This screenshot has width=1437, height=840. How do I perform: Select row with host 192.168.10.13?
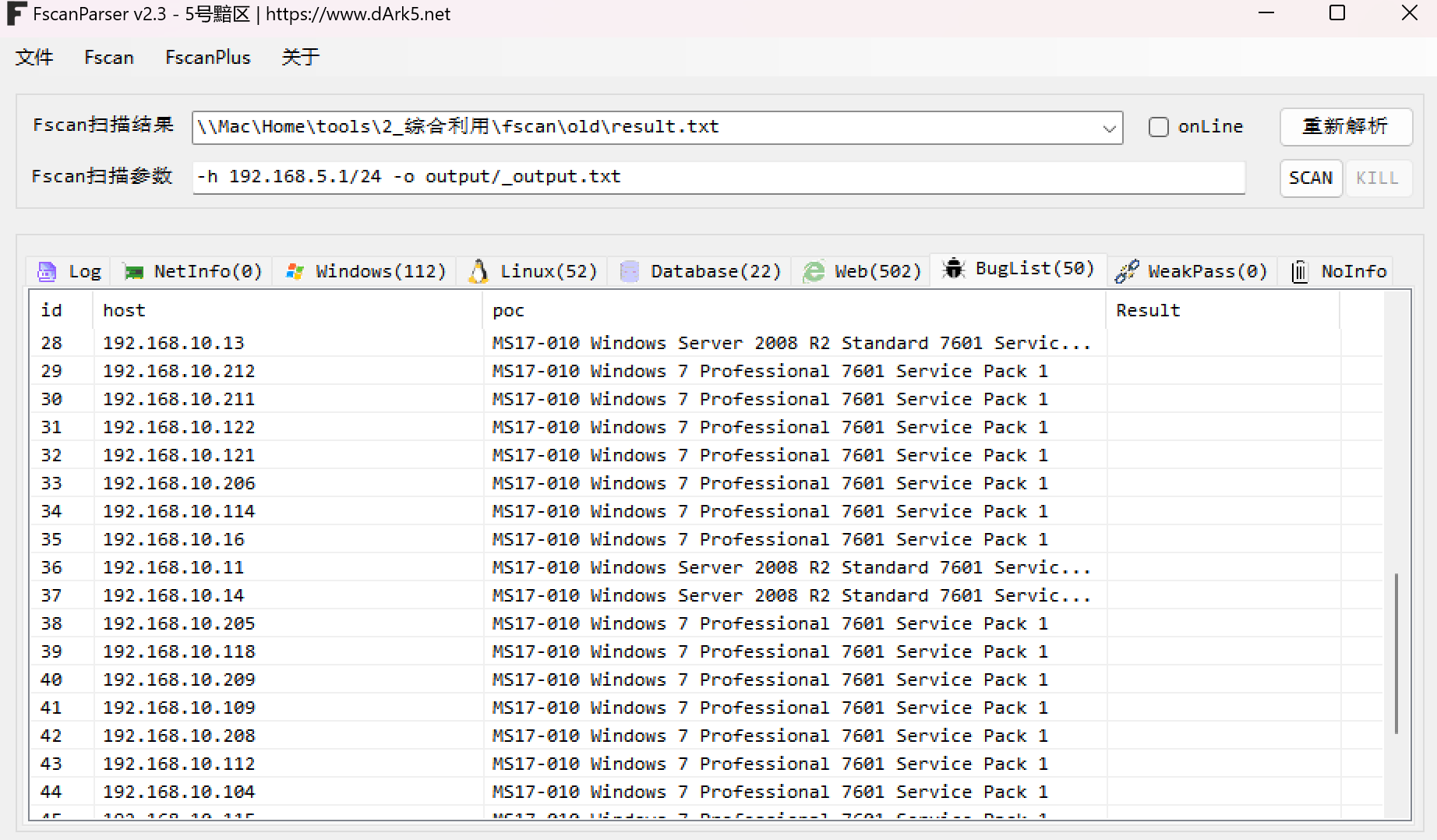705,343
